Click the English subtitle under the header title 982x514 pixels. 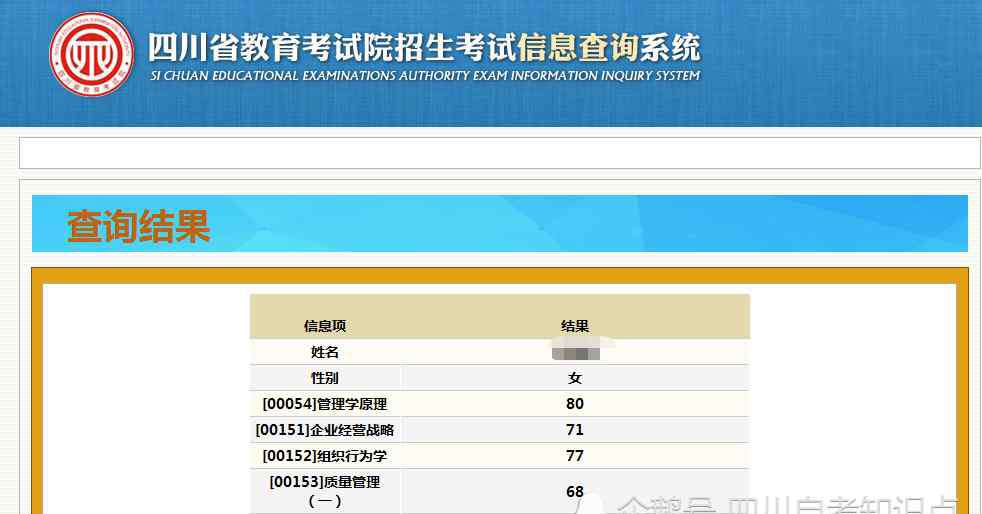(424, 76)
